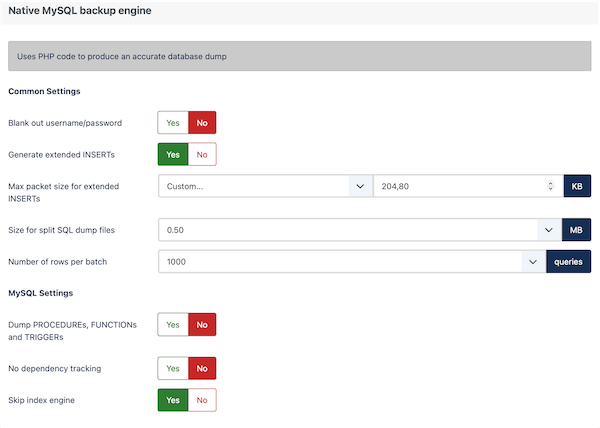Disable Generate extended INSERTs with No
The height and width of the screenshot is (428, 600).
click(202, 155)
